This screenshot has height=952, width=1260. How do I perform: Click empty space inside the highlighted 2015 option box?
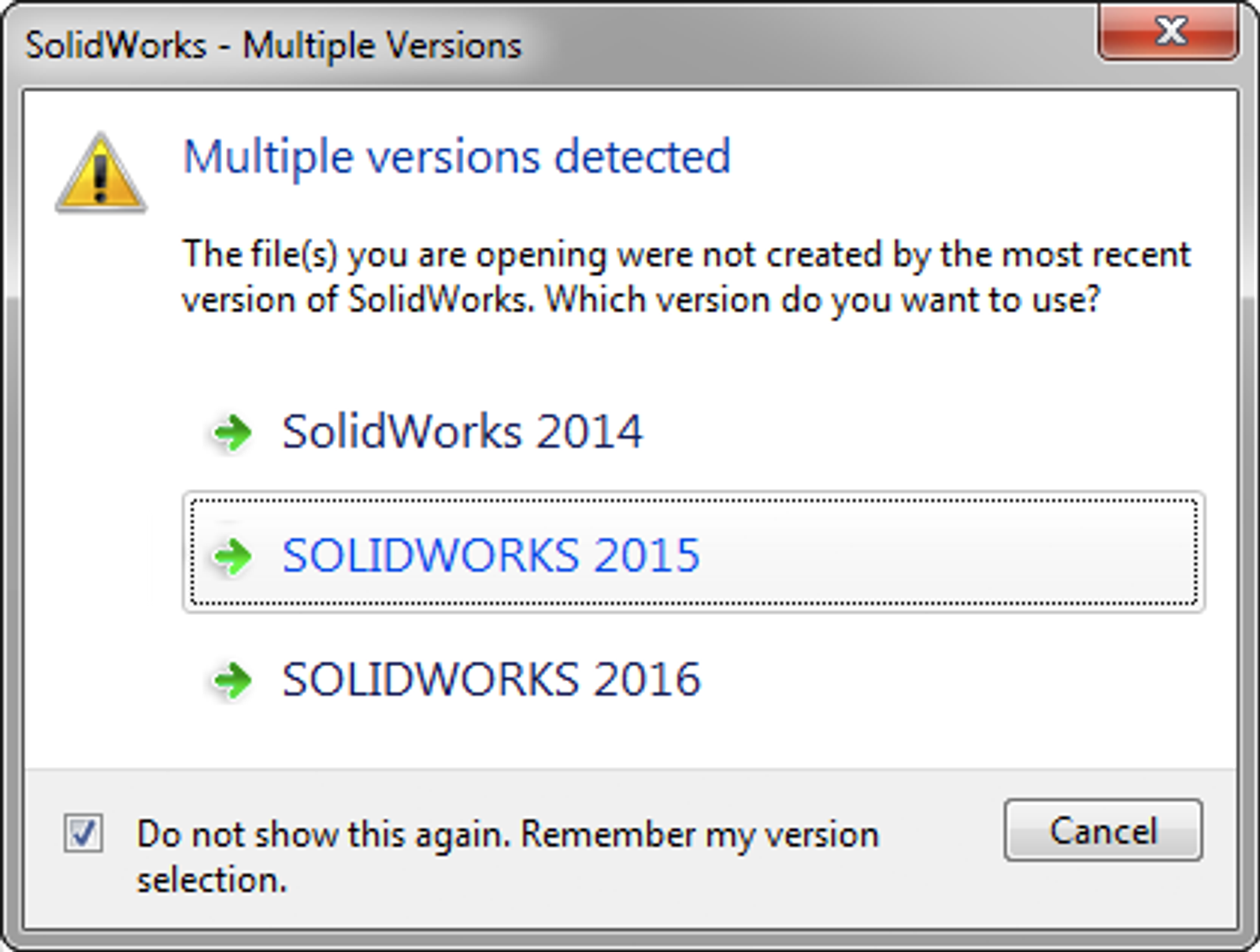[945, 554]
